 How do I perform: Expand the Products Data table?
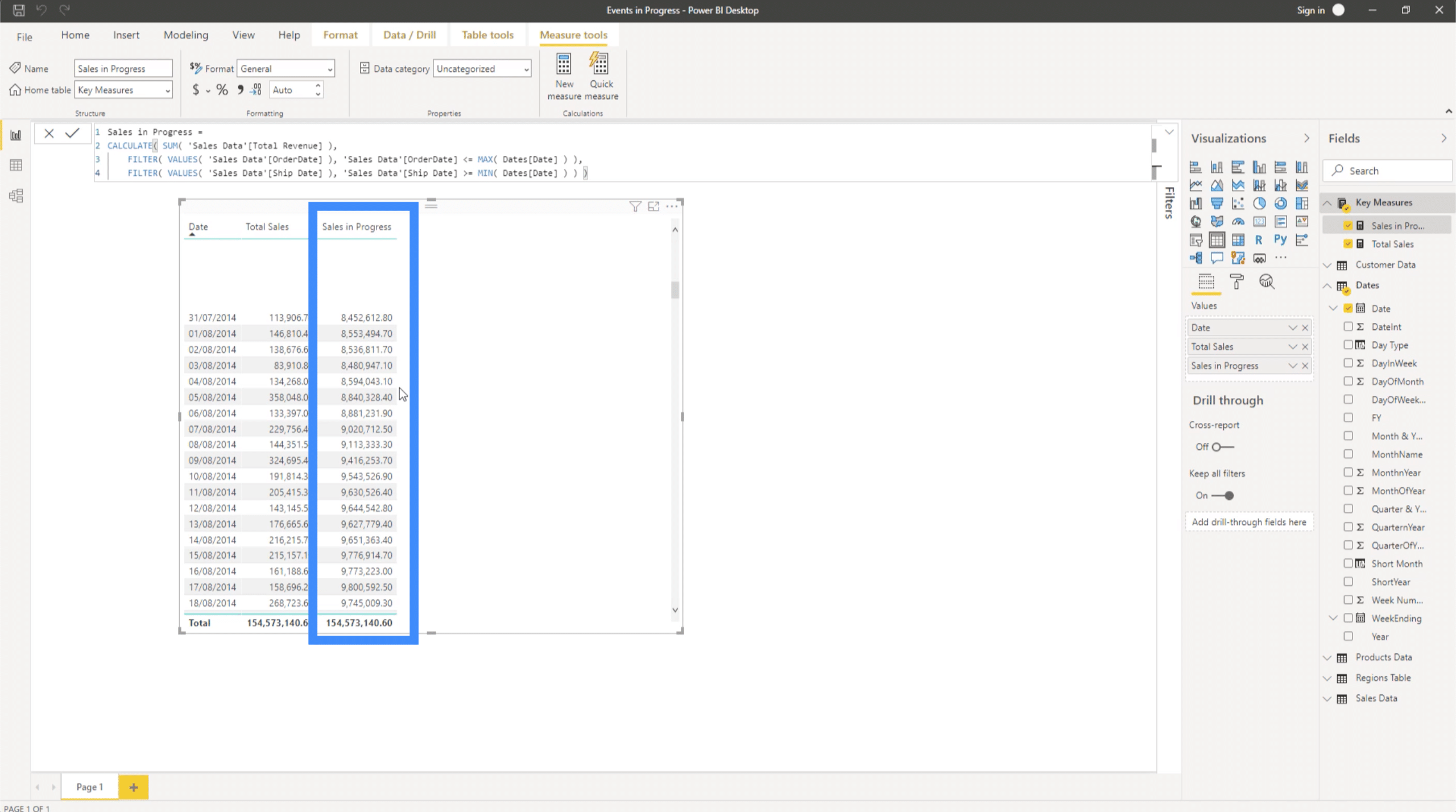click(1327, 657)
